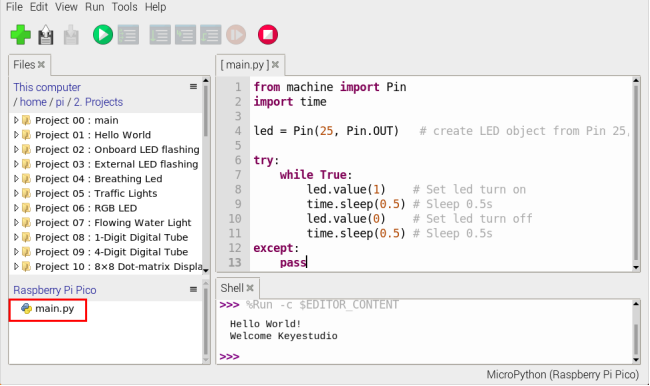
Task: Open the Edit menu
Action: click(x=39, y=7)
